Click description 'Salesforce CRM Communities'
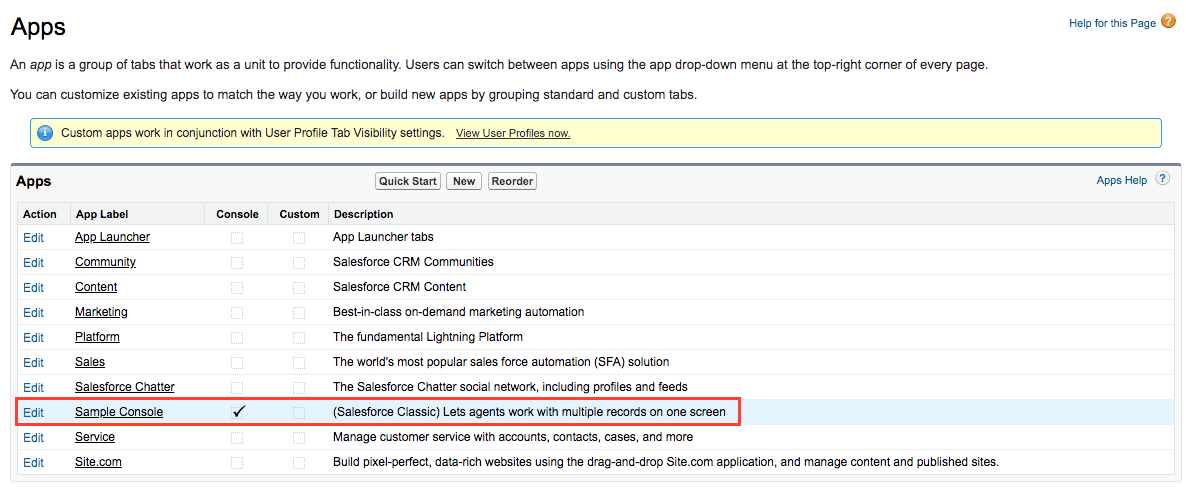Viewport: 1186px width, 487px height. [x=413, y=262]
